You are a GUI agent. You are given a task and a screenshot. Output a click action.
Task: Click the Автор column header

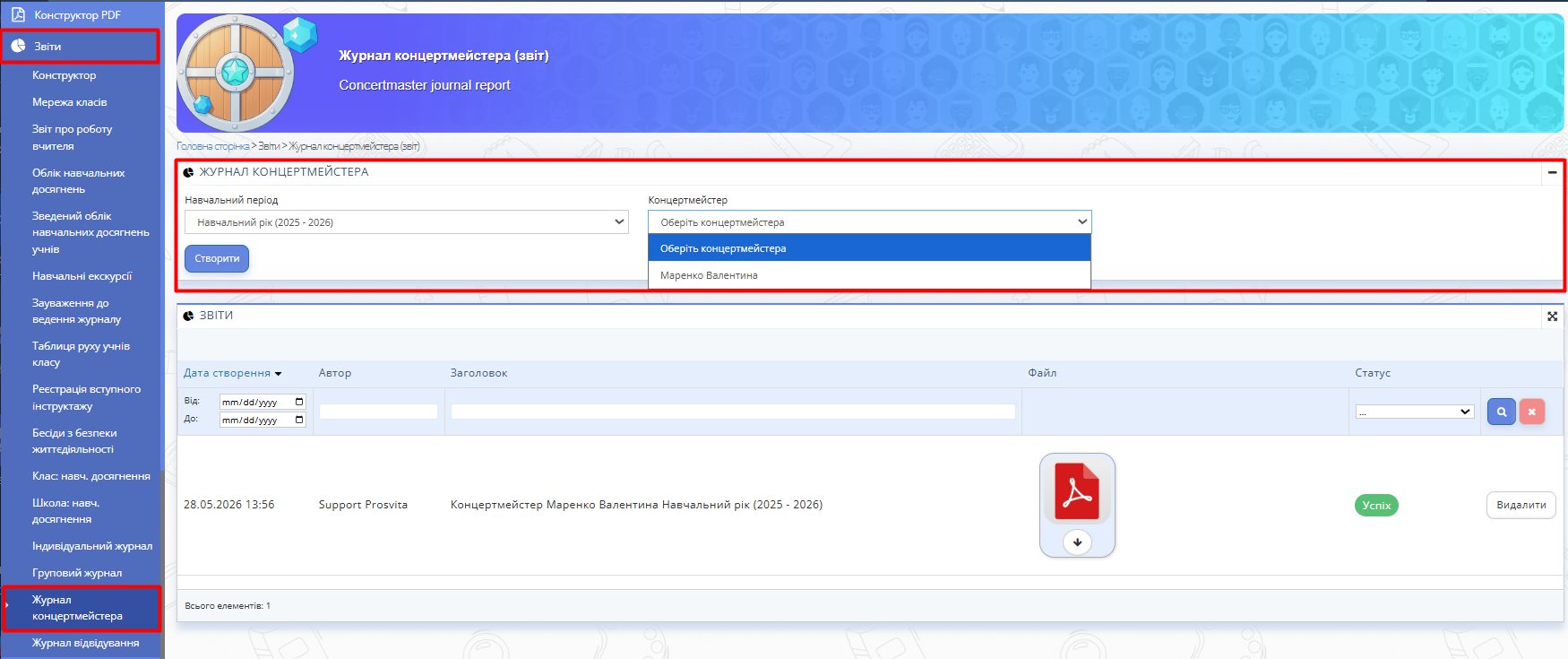pos(335,373)
